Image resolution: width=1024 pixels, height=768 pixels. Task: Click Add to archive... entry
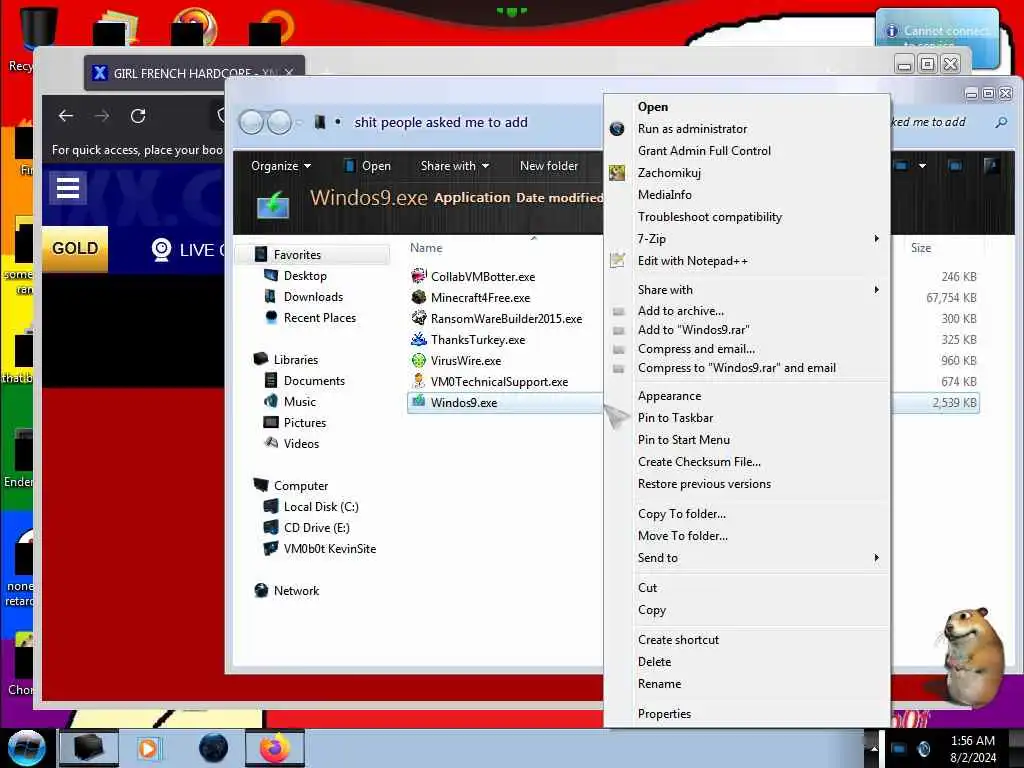(680, 311)
